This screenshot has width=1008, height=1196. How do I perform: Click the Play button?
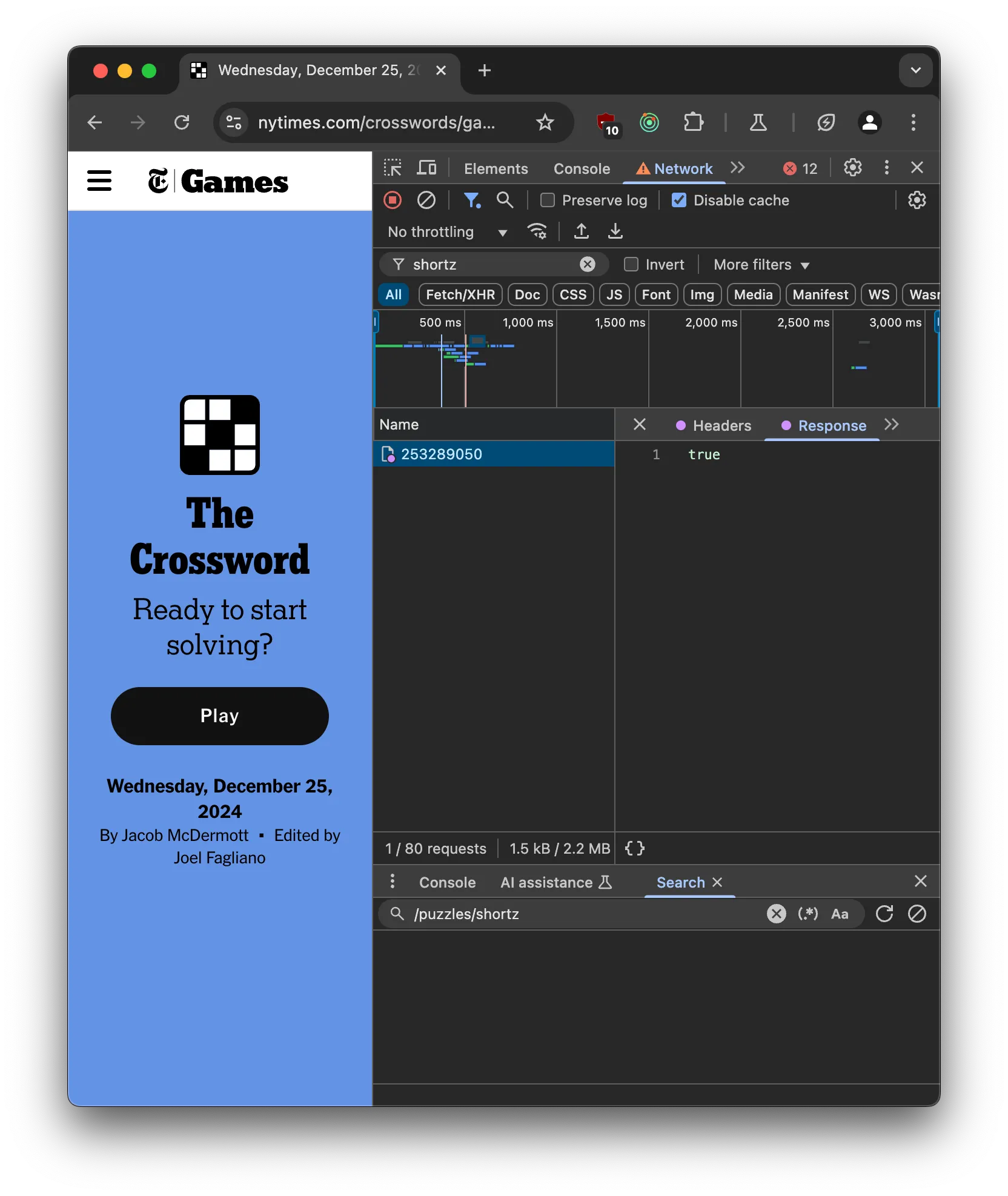[x=219, y=716]
